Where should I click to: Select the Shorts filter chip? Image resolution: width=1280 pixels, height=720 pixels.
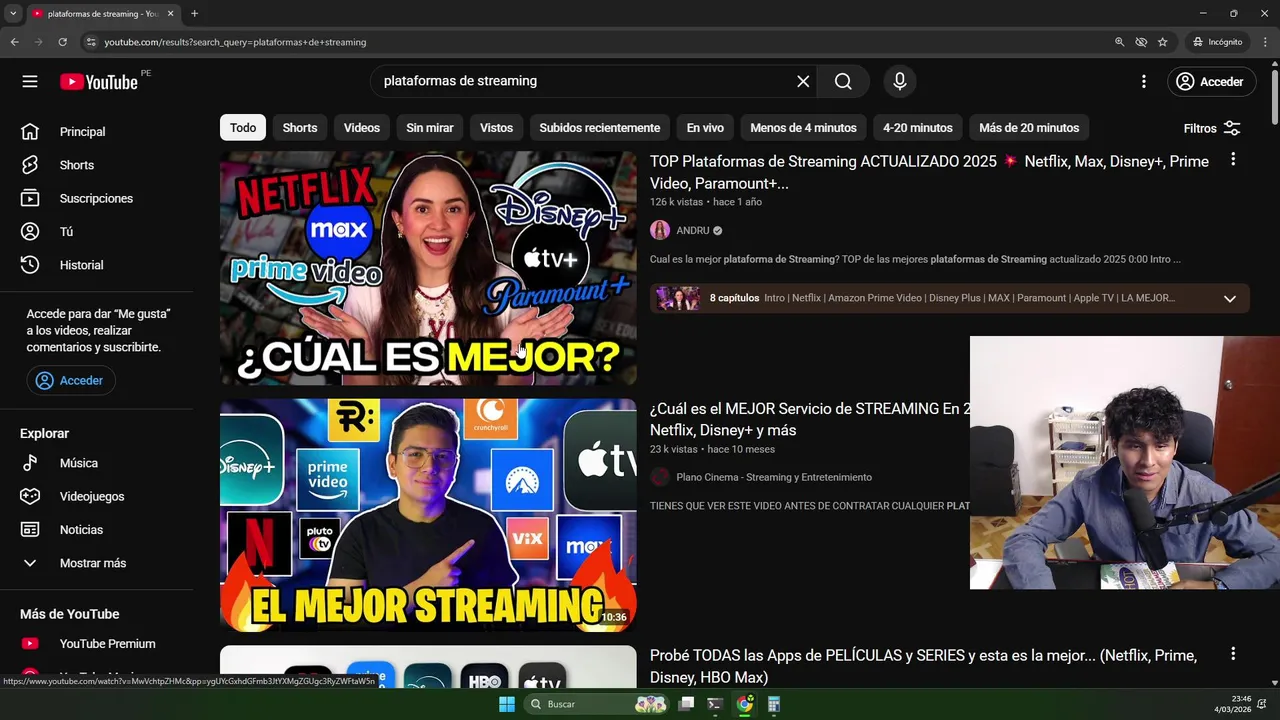[x=300, y=128]
